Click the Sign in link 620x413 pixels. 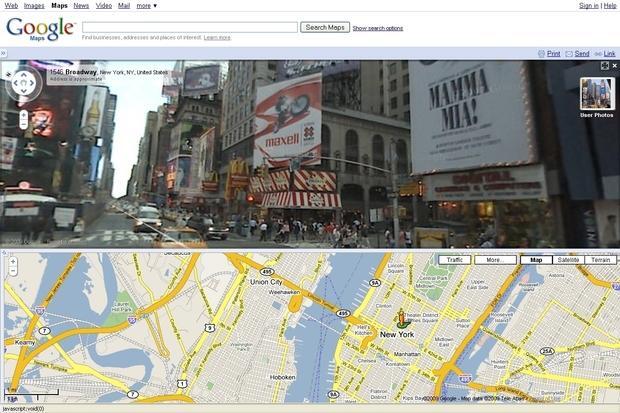[588, 6]
